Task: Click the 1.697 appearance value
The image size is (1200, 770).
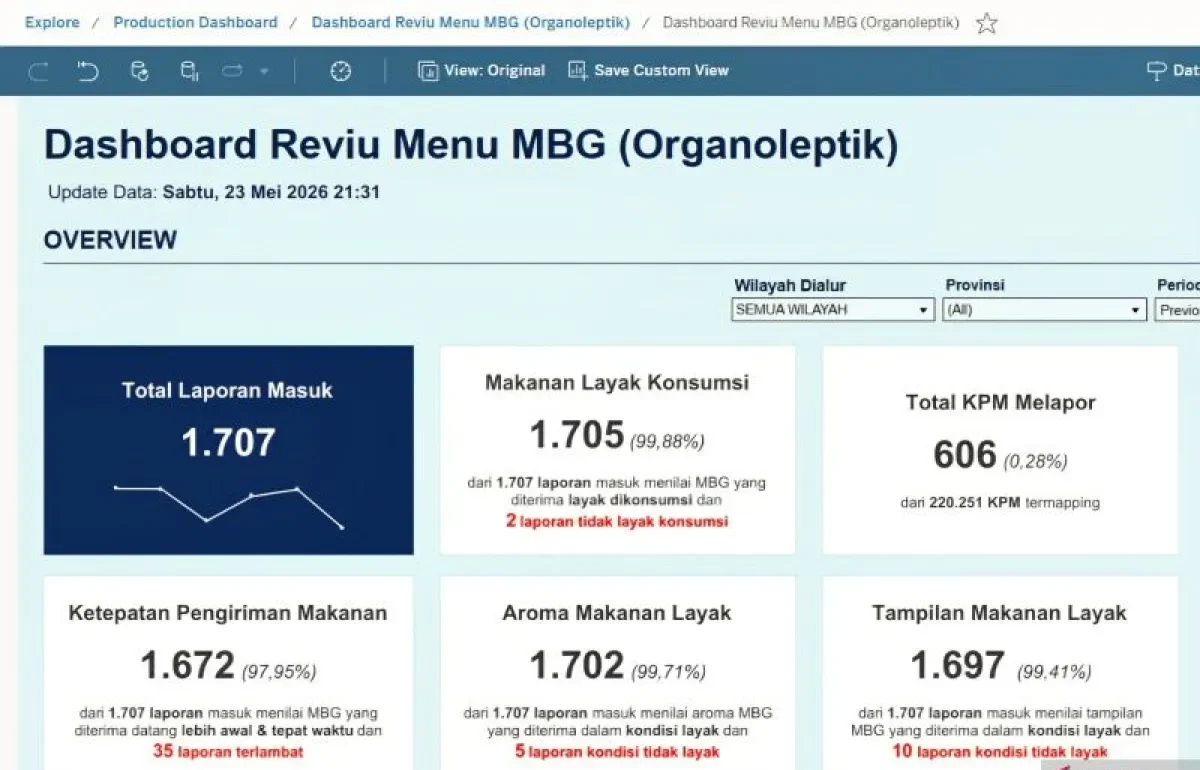Action: 958,665
